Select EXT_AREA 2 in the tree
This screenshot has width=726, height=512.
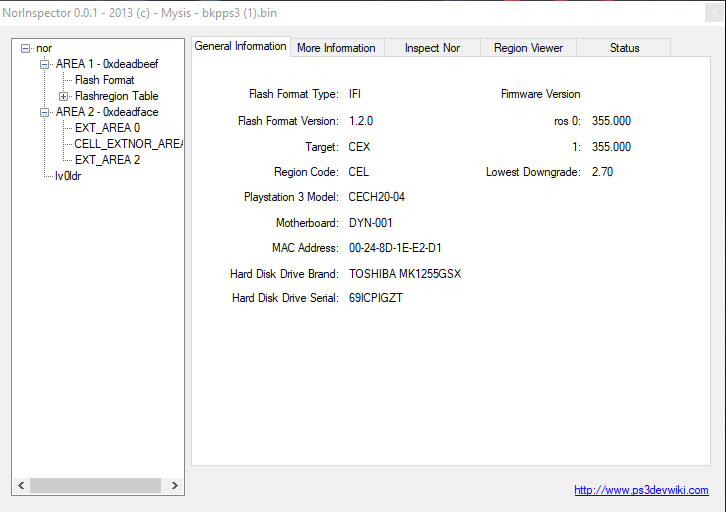[x=107, y=160]
